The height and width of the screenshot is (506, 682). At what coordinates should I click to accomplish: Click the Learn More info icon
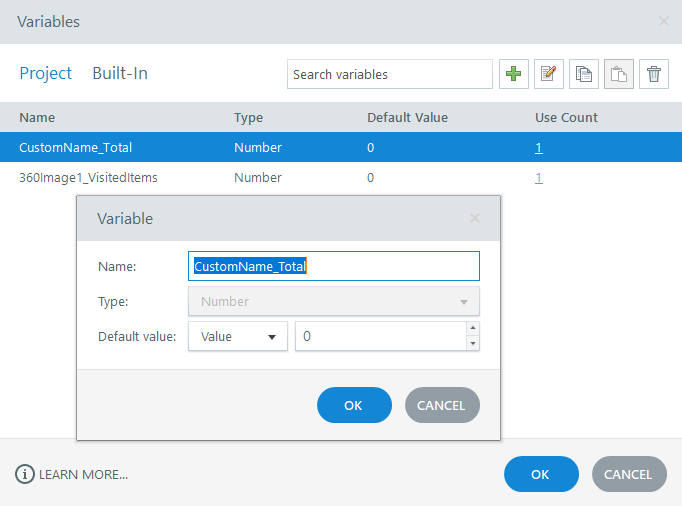[25, 474]
